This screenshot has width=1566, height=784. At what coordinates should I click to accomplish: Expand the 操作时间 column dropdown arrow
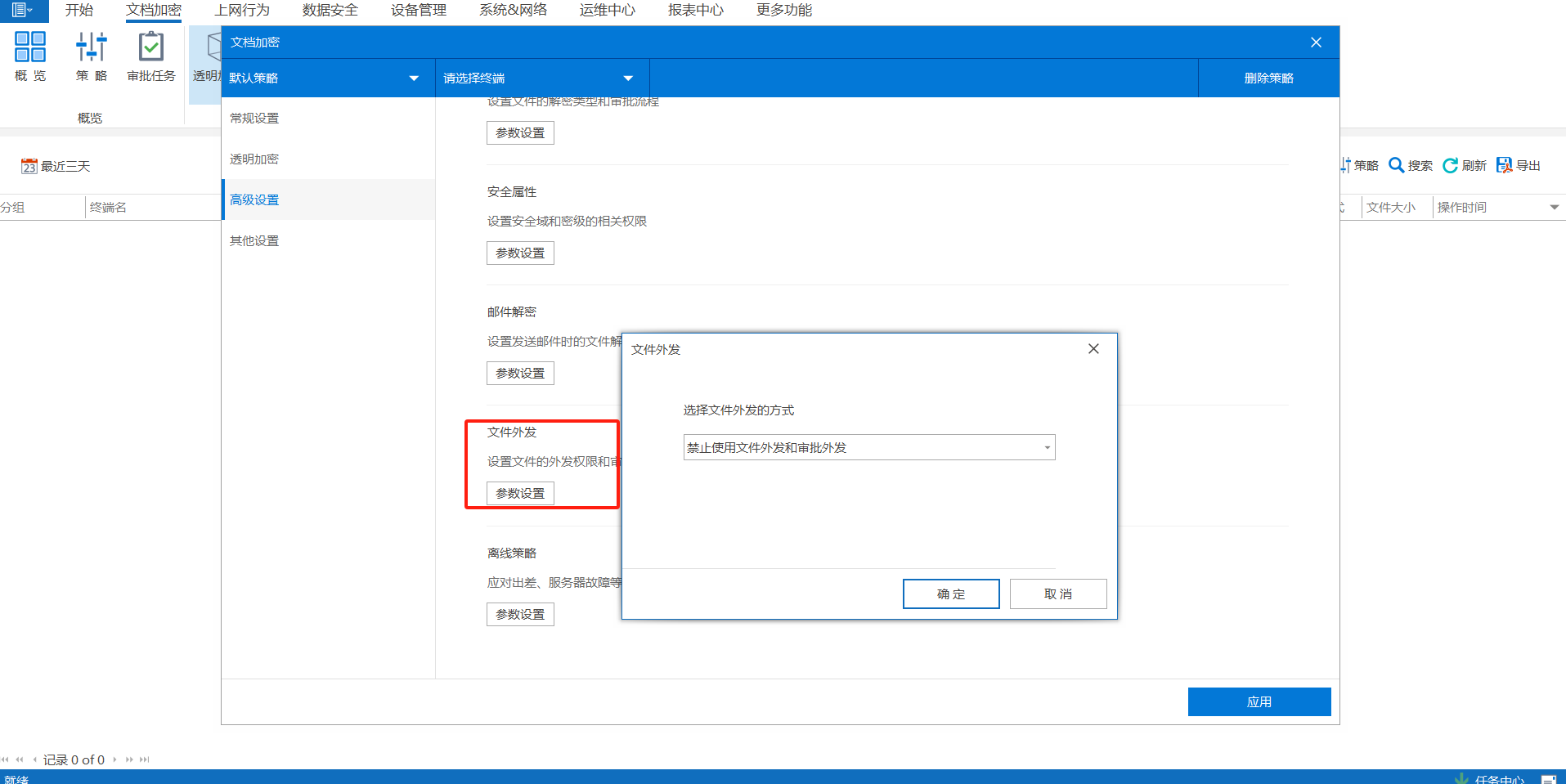1554,208
